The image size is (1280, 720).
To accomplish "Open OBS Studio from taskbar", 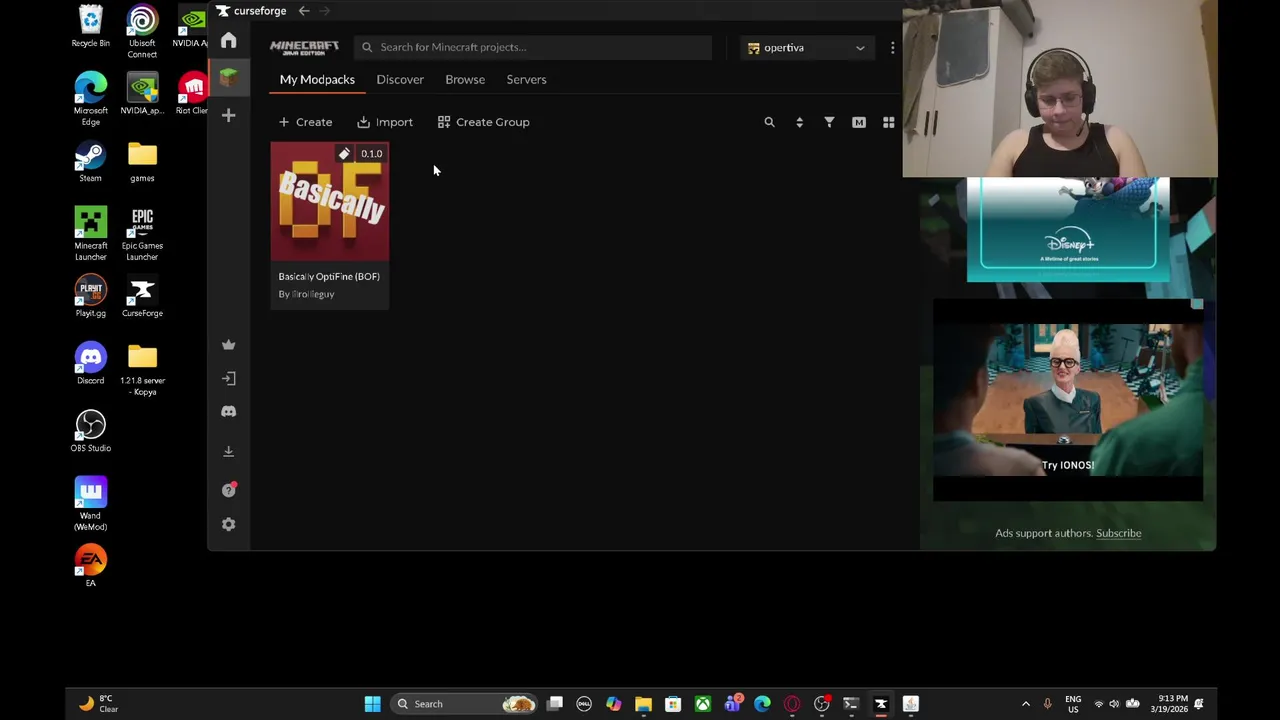I will [x=821, y=704].
